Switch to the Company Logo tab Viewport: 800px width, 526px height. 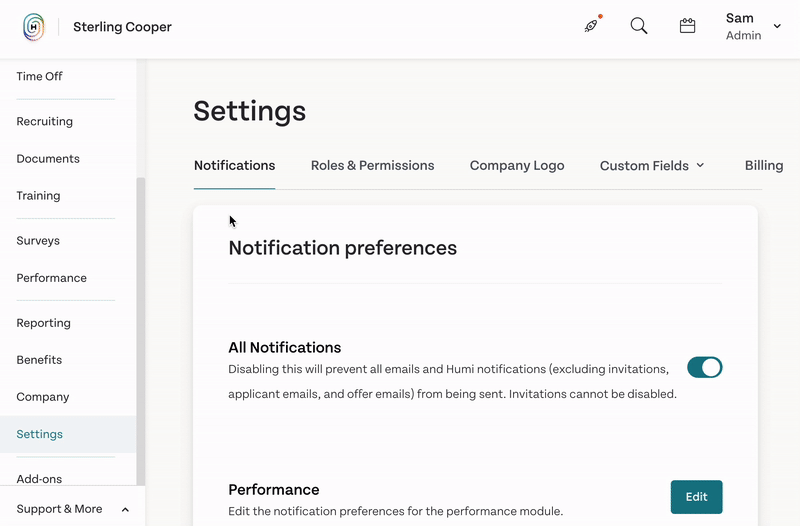coord(517,166)
